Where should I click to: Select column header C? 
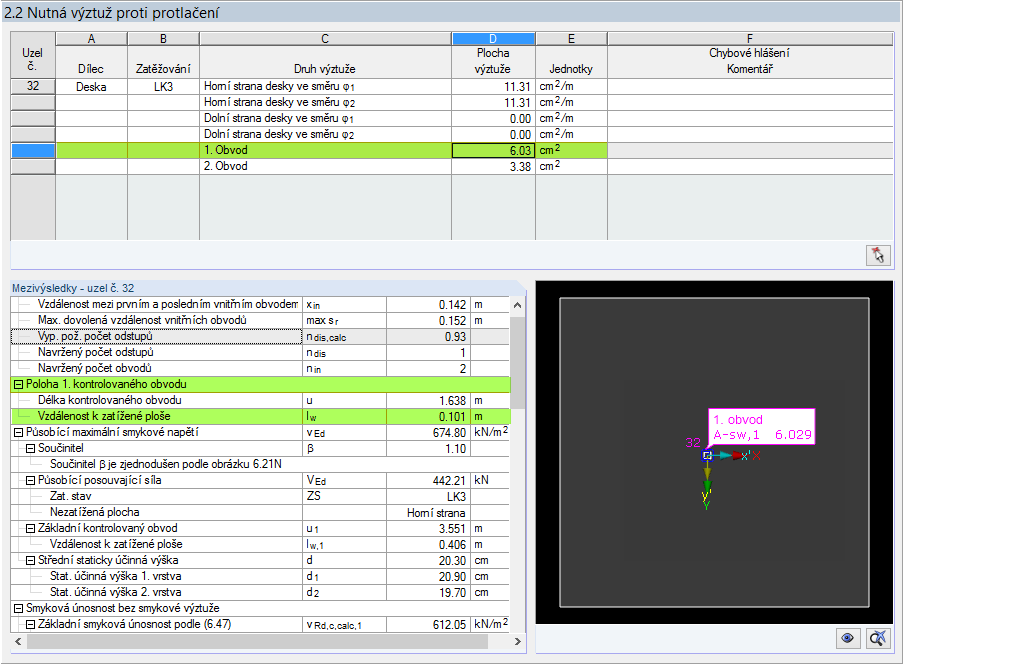(325, 39)
